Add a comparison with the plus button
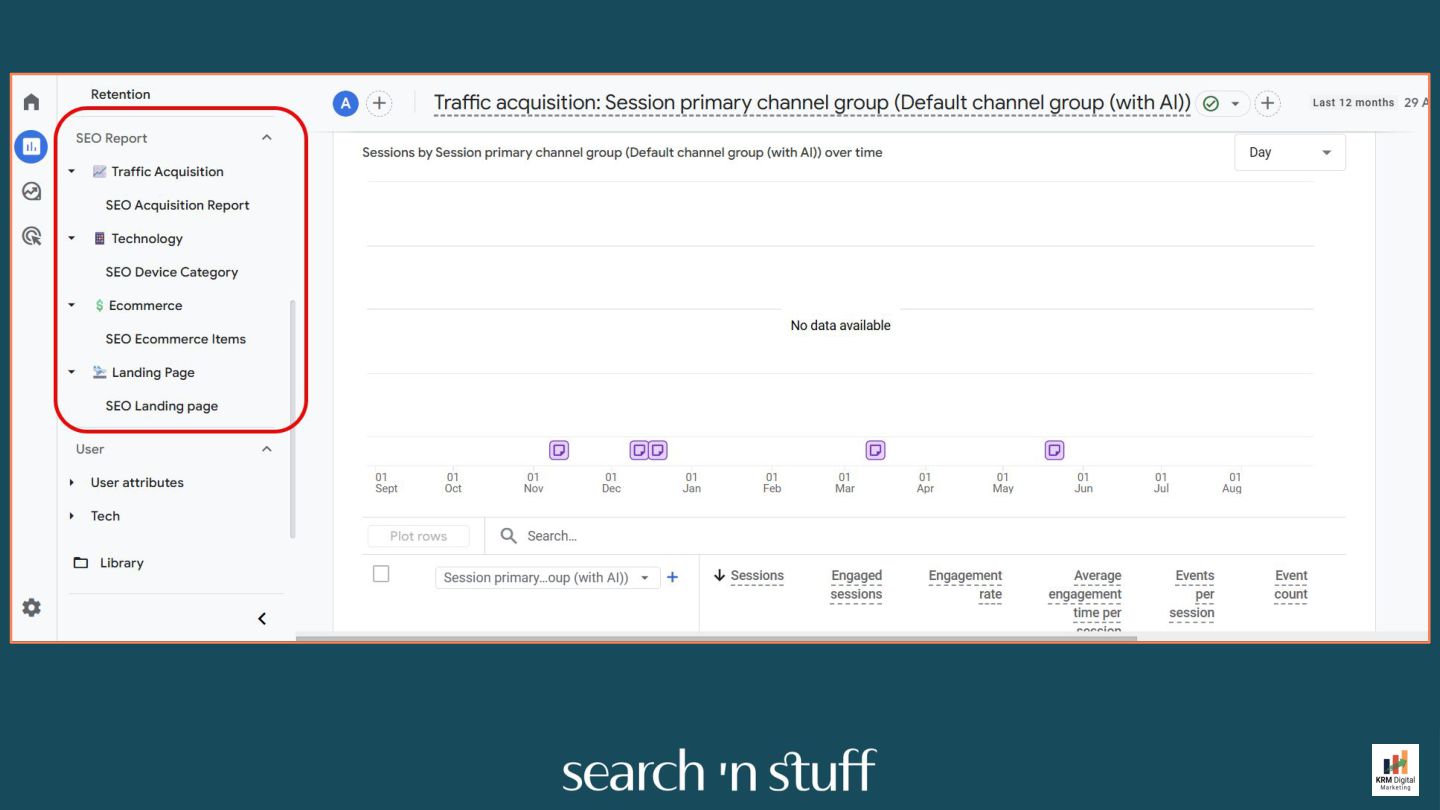Viewport: 1440px width, 810px height. pyautogui.click(x=379, y=103)
